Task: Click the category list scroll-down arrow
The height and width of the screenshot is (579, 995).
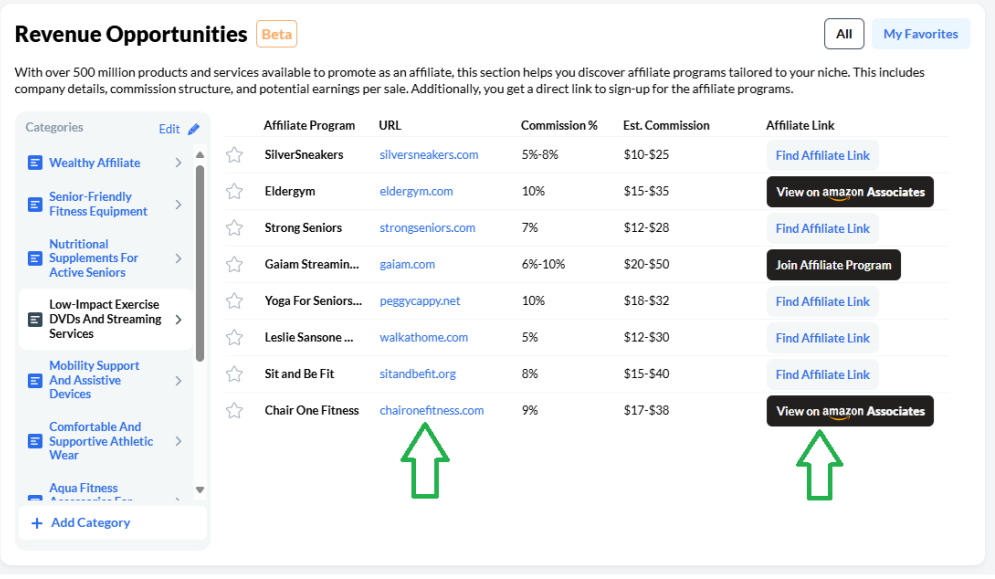Action: [x=200, y=489]
